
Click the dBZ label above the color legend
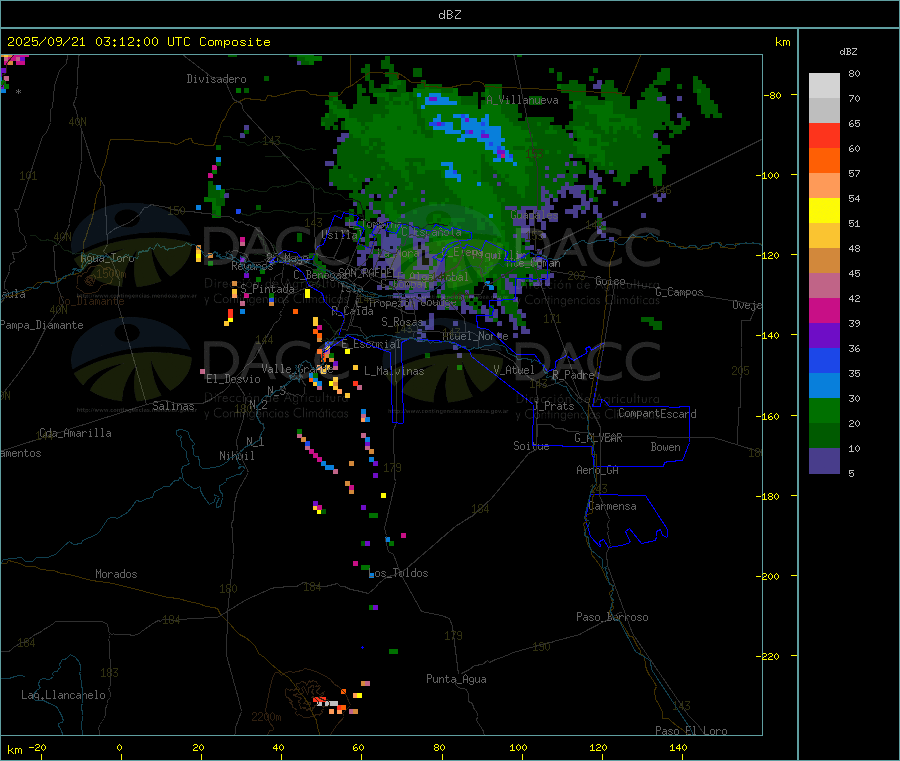tap(848, 52)
